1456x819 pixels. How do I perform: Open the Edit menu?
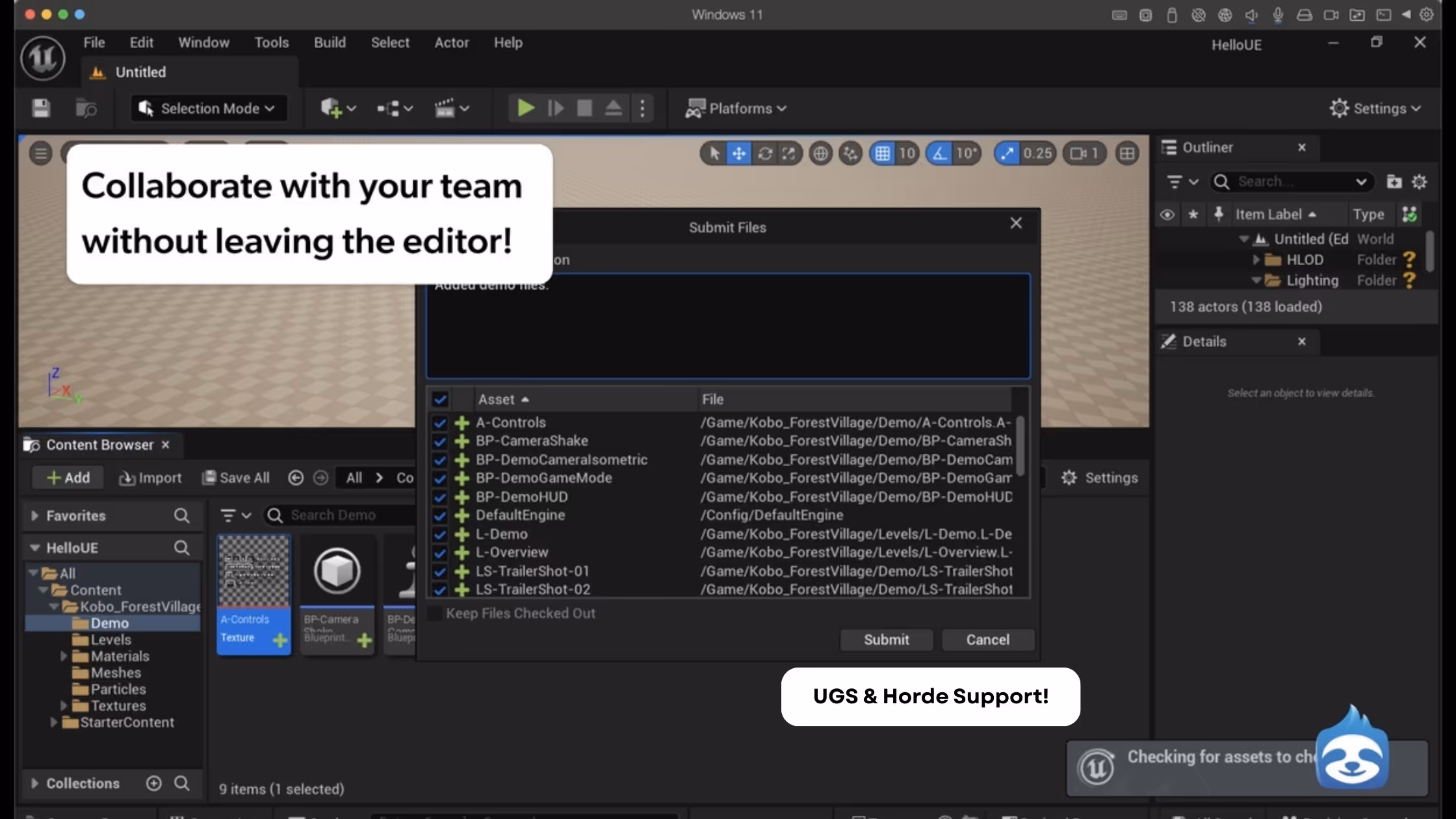[x=141, y=42]
